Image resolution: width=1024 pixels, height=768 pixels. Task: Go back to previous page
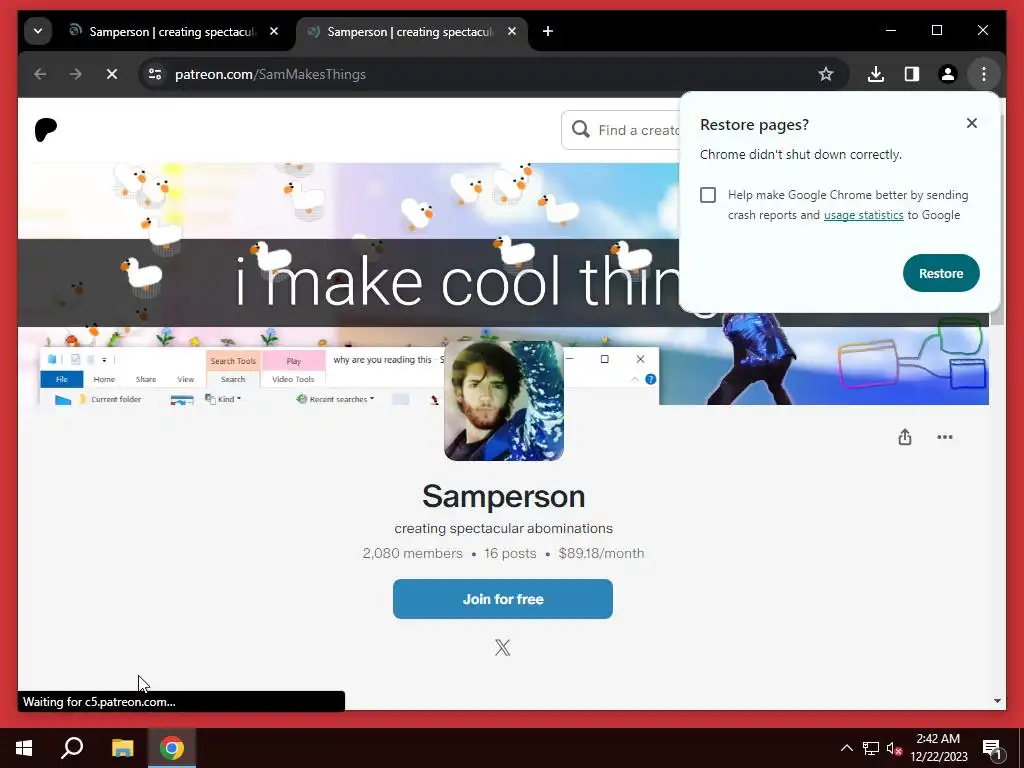(x=40, y=74)
